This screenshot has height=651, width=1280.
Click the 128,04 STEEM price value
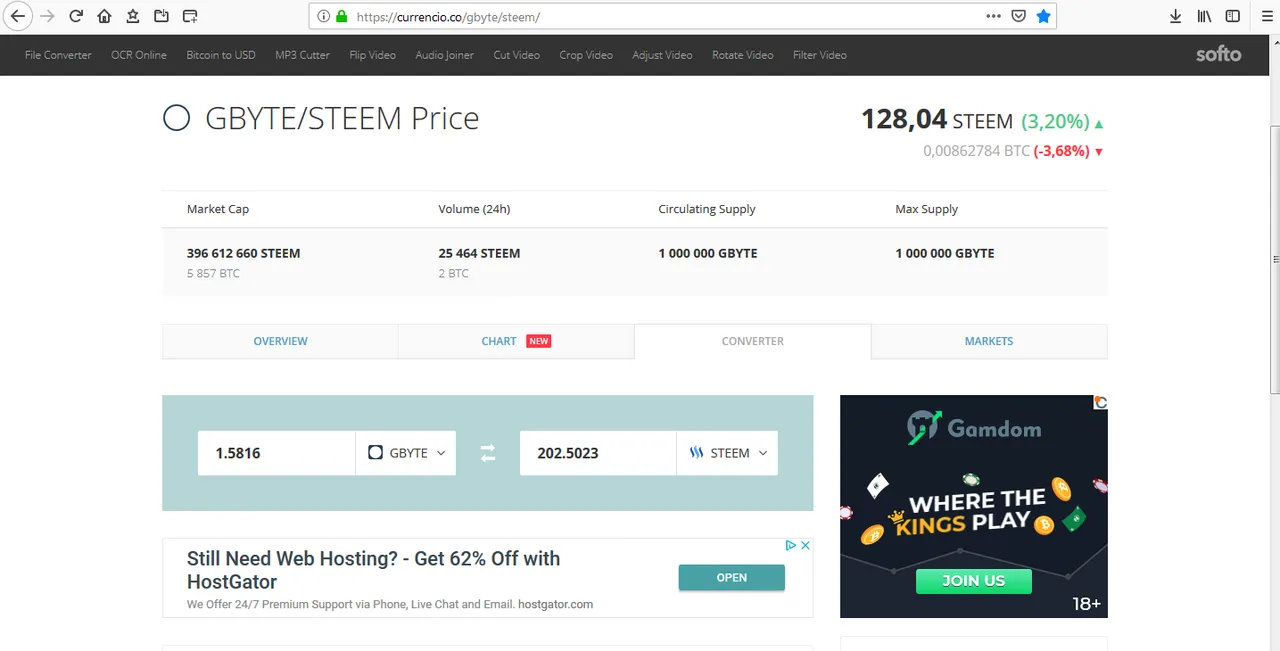937,120
